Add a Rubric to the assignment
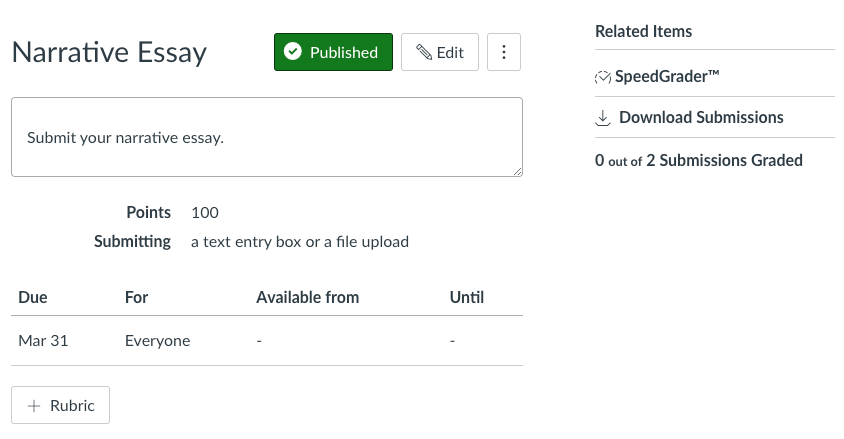Viewport: 844px width, 439px height. (x=60, y=405)
